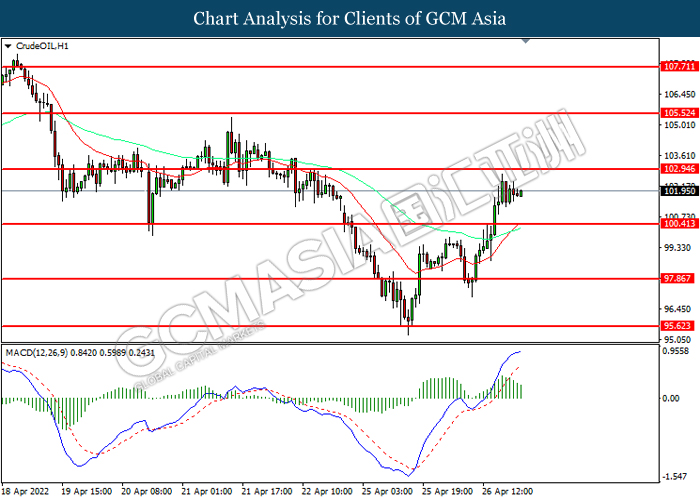Image resolution: width=700 pixels, height=500 pixels.
Task: Click the 103.610 price axis value
Action: tap(680, 156)
